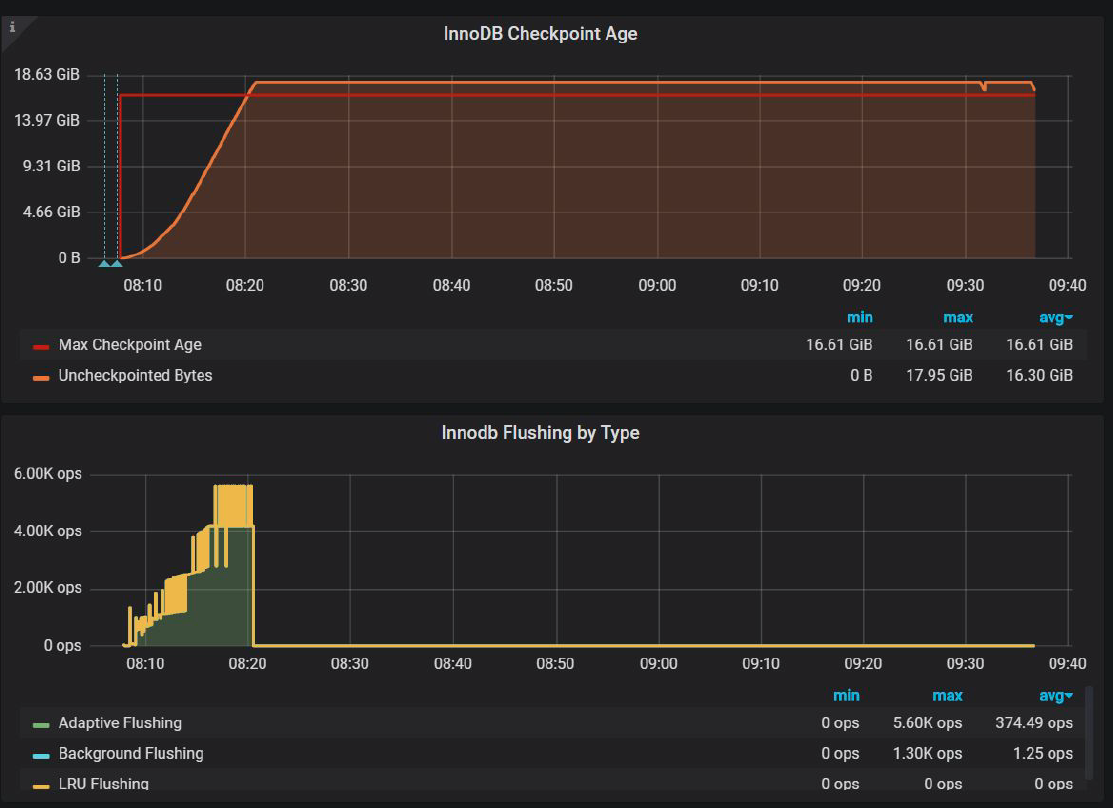Click the orange Uncheckpointed Bytes color swatch
Viewport: 1113px width, 808px height.
41,377
